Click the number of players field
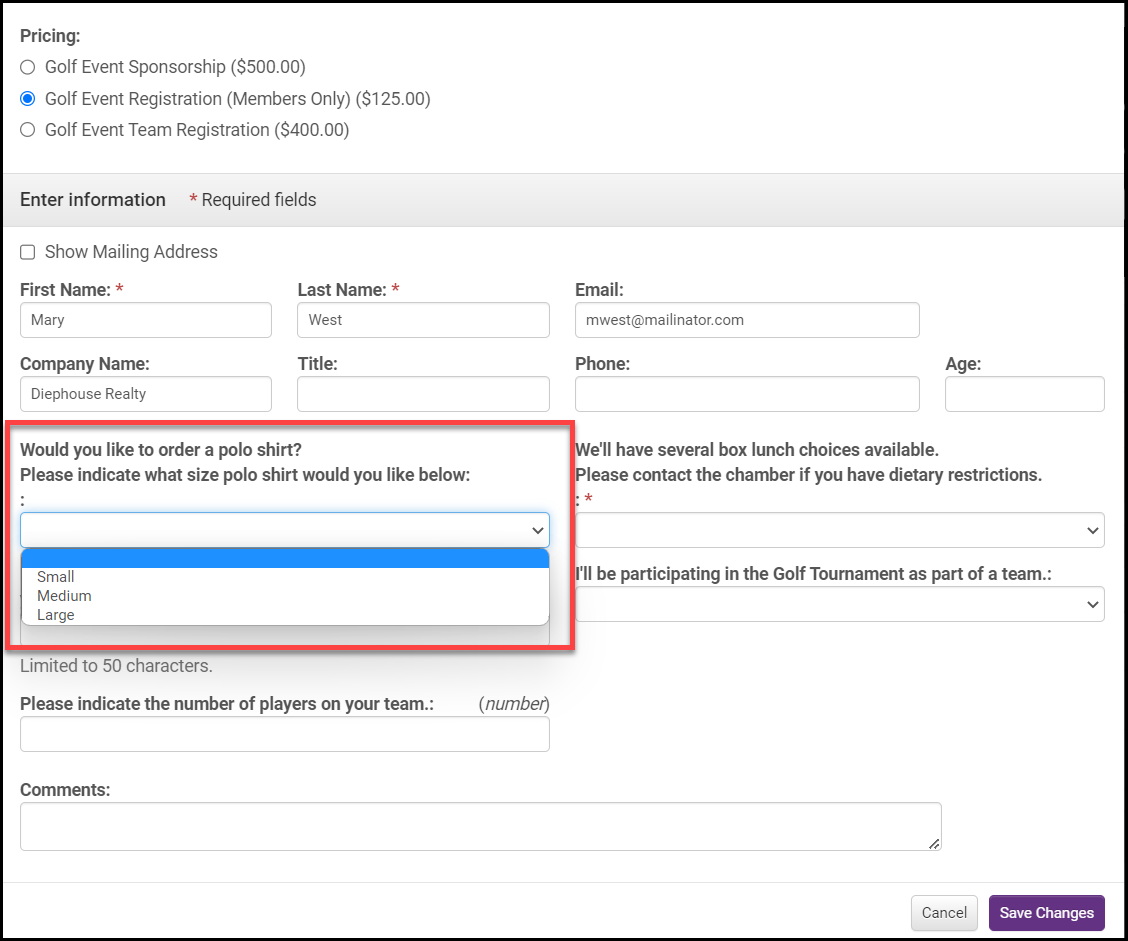1128x941 pixels. tap(285, 734)
